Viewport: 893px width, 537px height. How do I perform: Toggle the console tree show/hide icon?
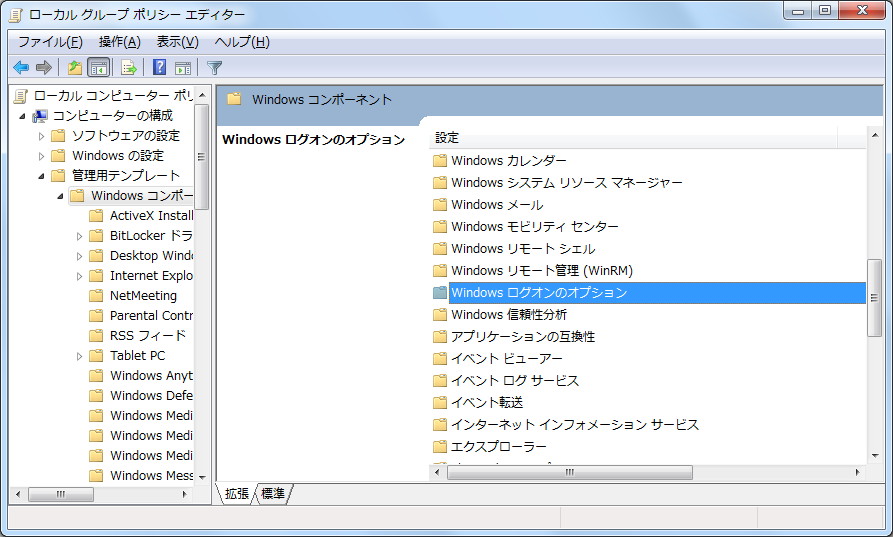99,68
